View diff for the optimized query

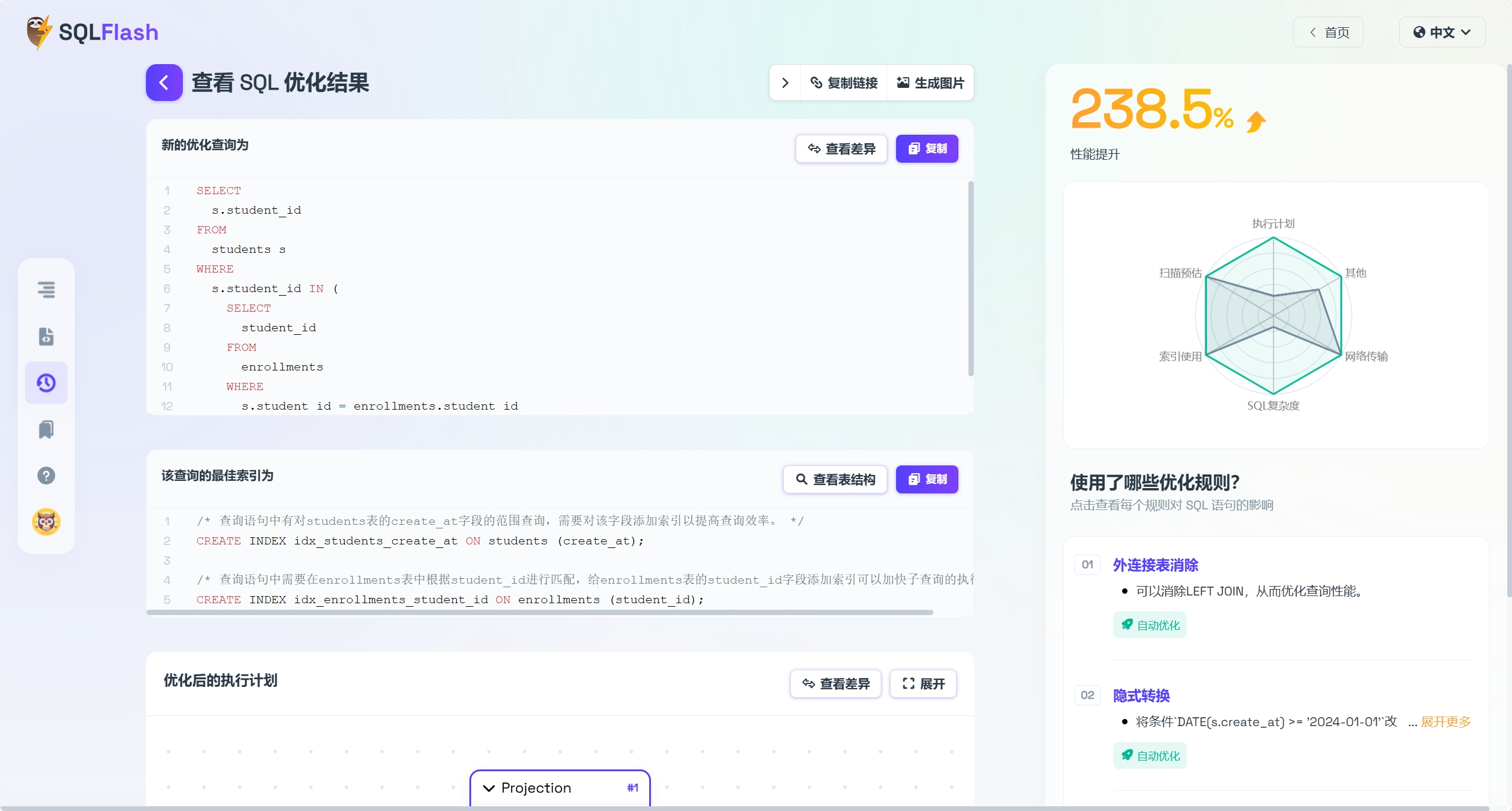pyautogui.click(x=841, y=148)
